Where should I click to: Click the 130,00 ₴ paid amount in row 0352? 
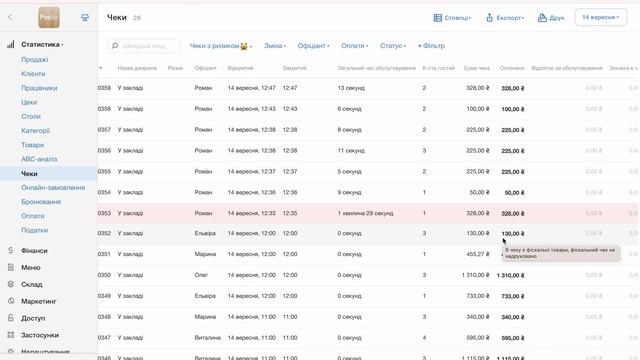point(513,234)
